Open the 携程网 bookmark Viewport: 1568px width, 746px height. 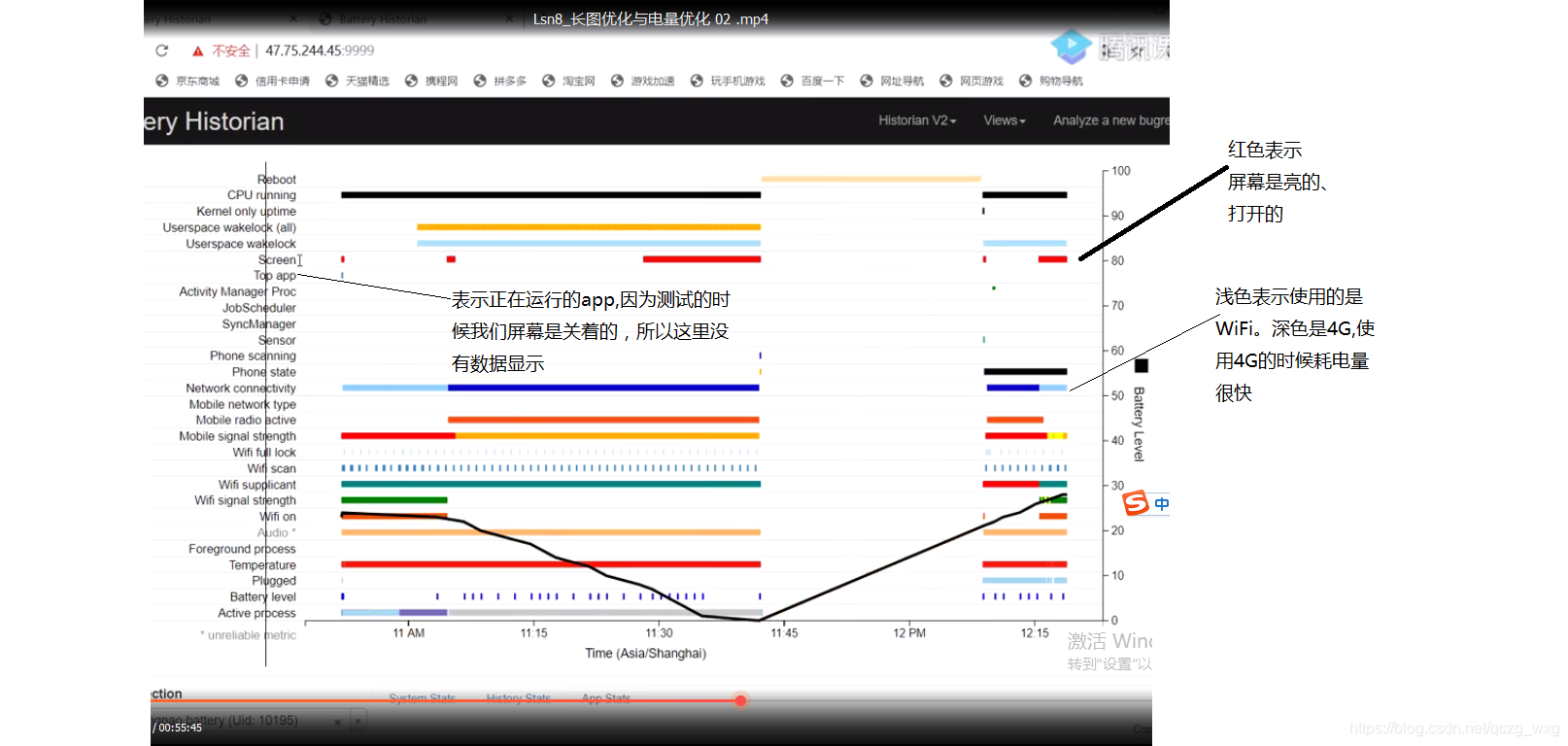point(431,81)
